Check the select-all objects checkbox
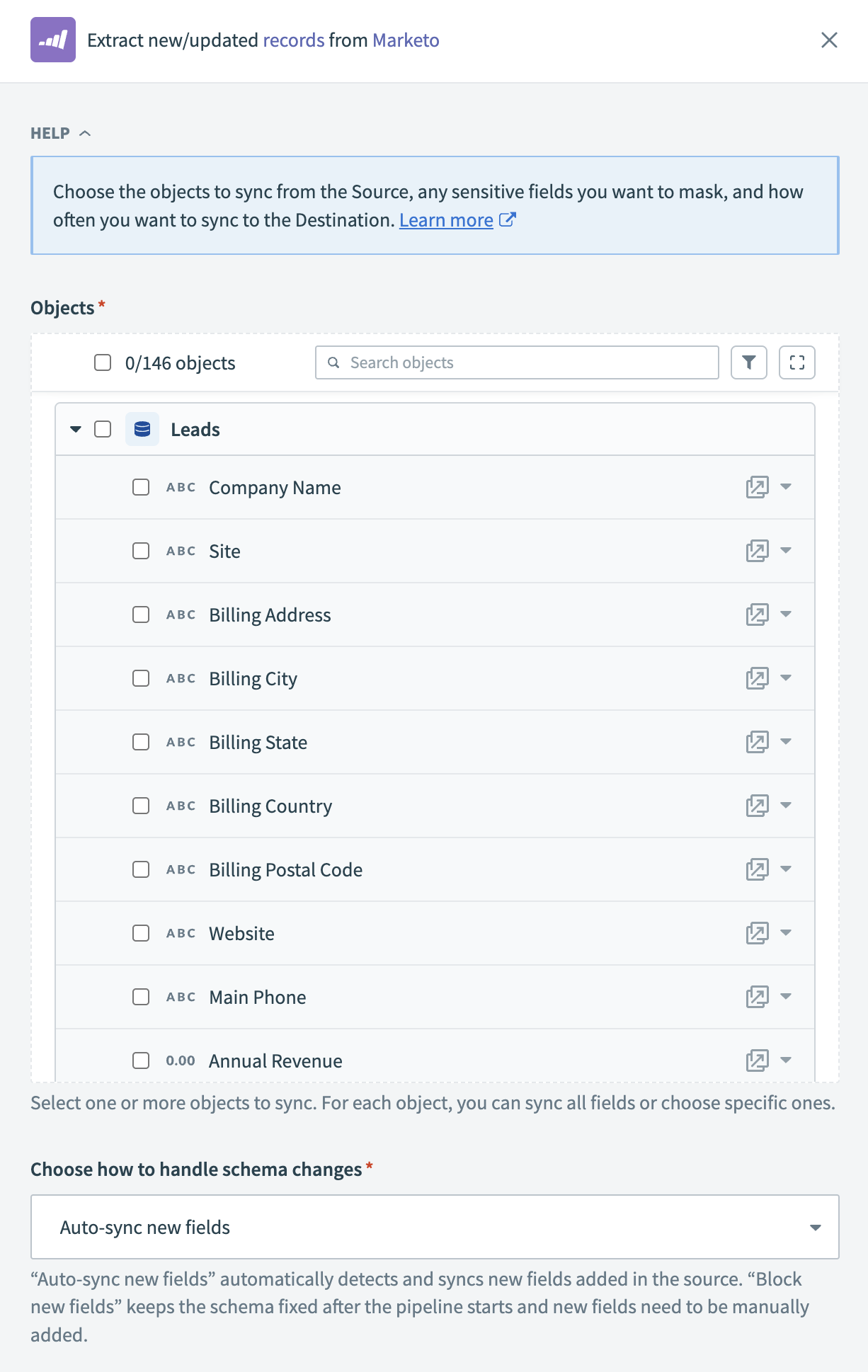868x1372 pixels. (x=103, y=362)
